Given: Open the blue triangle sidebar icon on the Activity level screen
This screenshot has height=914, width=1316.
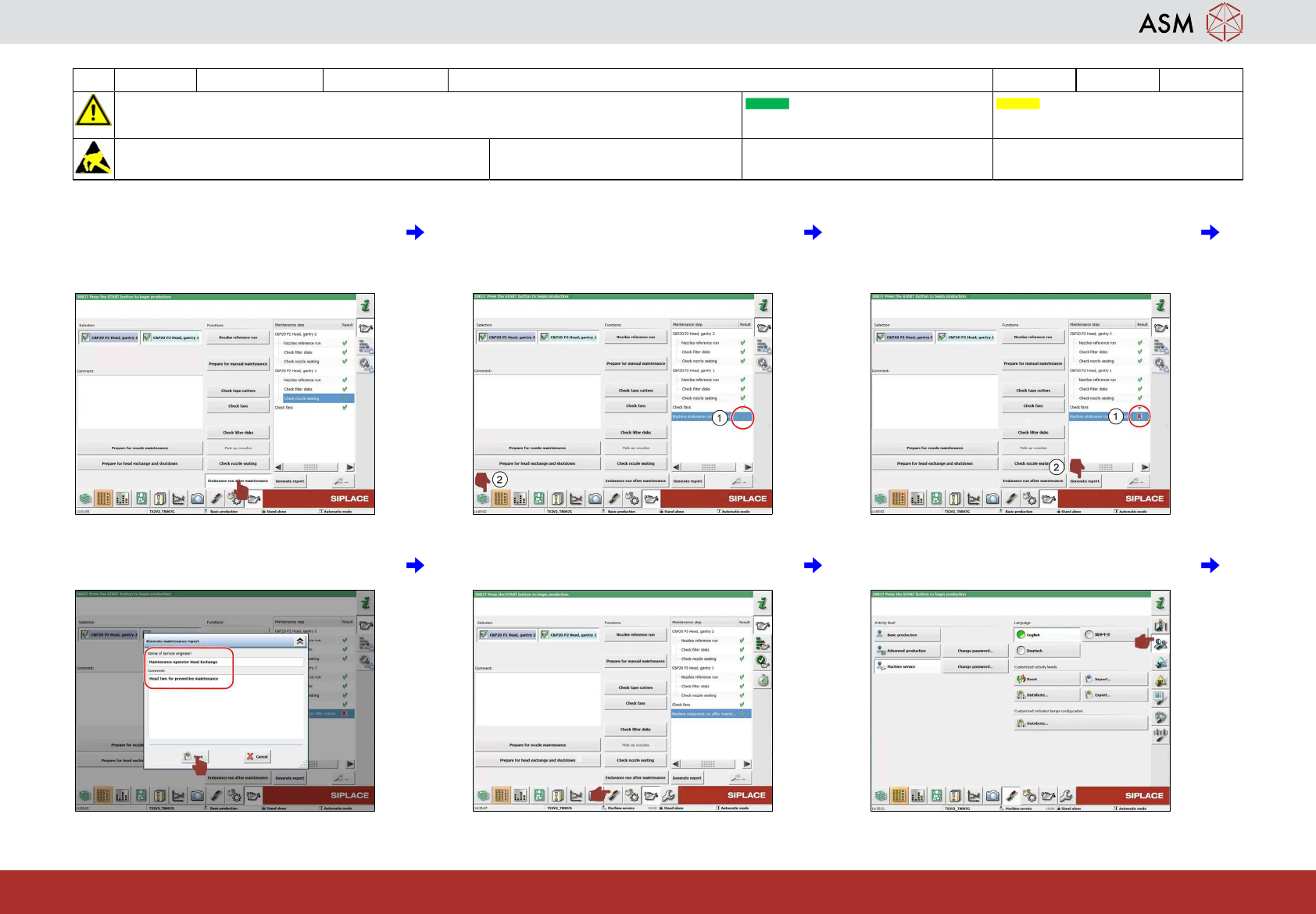Looking at the screenshot, I should click(x=1160, y=662).
